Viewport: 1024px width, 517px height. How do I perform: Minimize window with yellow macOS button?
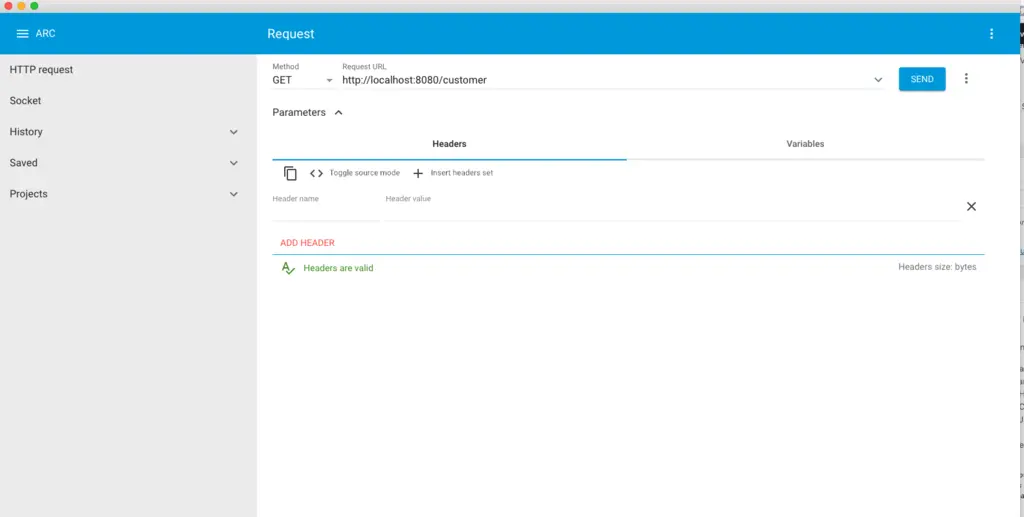(x=22, y=6)
